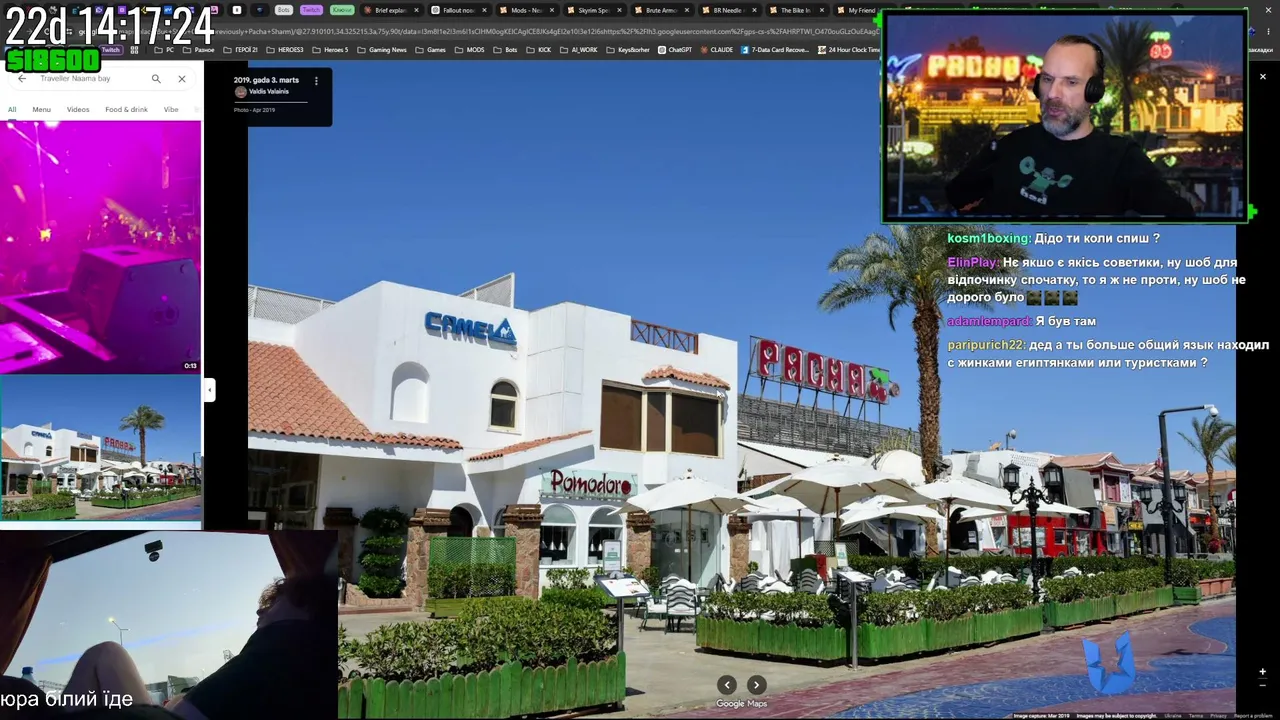Viewport: 1280px width, 720px height.
Task: Close the Fallout browser tab
Action: click(483, 10)
